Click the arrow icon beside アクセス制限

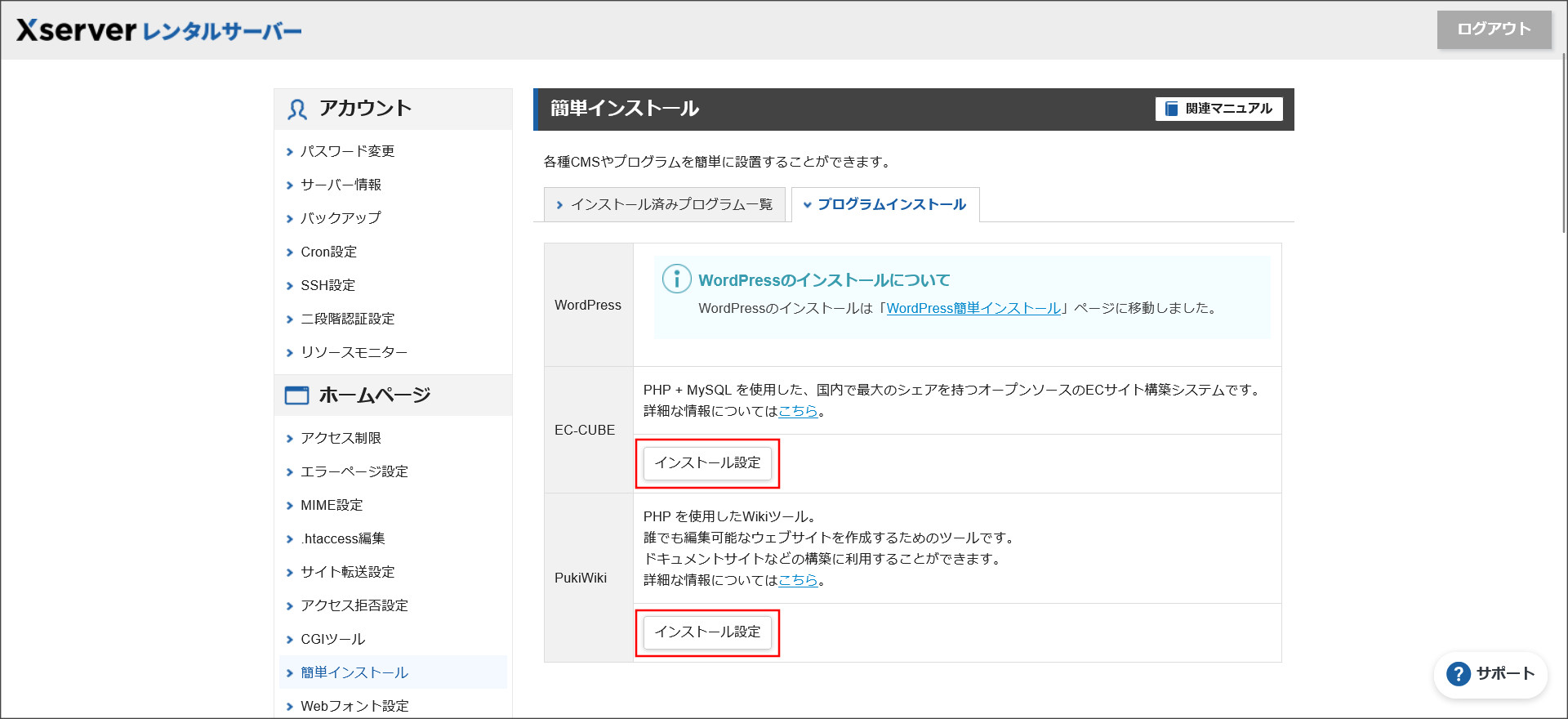[289, 439]
